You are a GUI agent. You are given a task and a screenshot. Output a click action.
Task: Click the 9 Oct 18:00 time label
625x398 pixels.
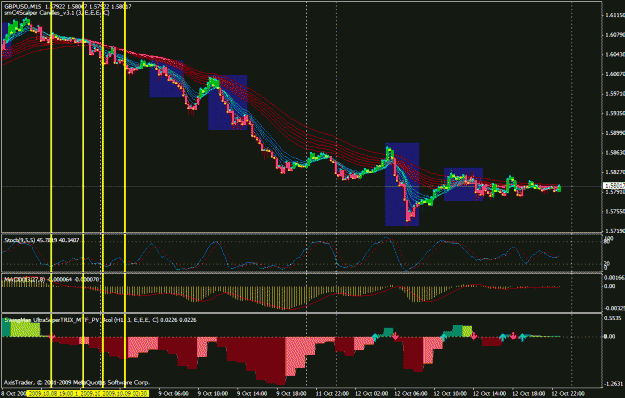[291, 394]
